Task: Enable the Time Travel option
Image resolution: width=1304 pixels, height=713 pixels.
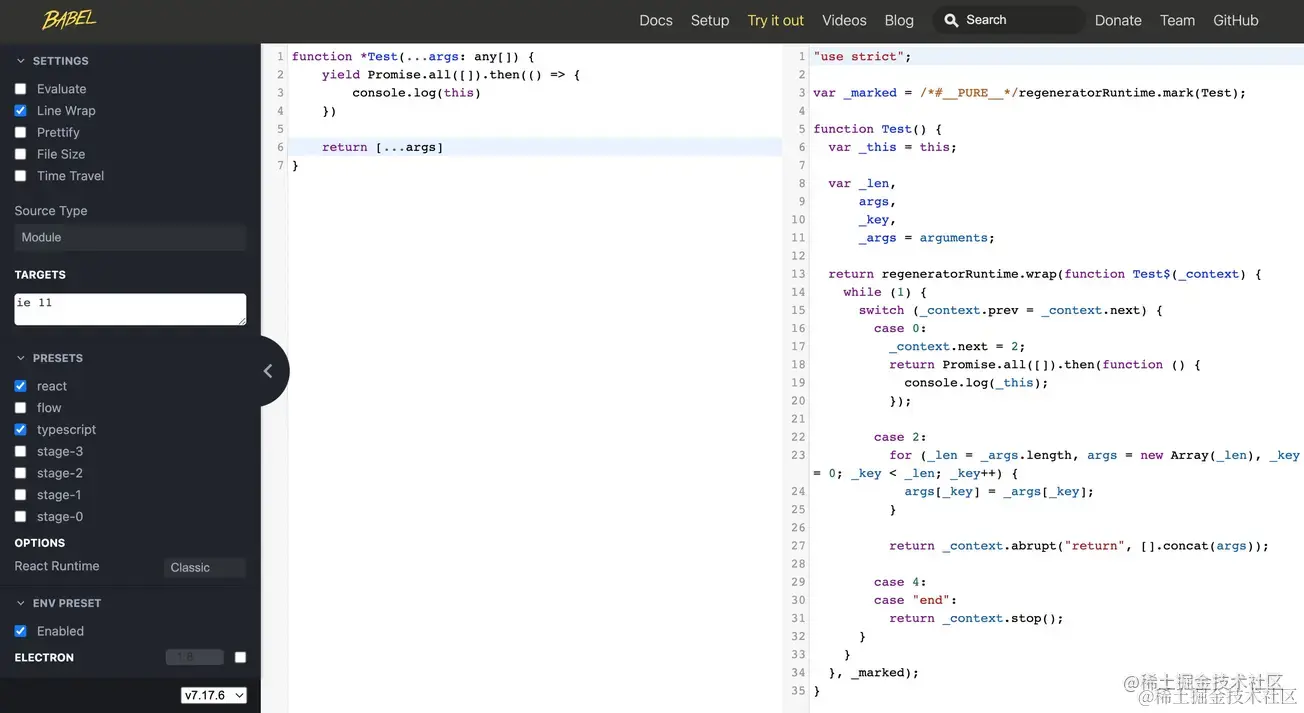Action: 20,176
